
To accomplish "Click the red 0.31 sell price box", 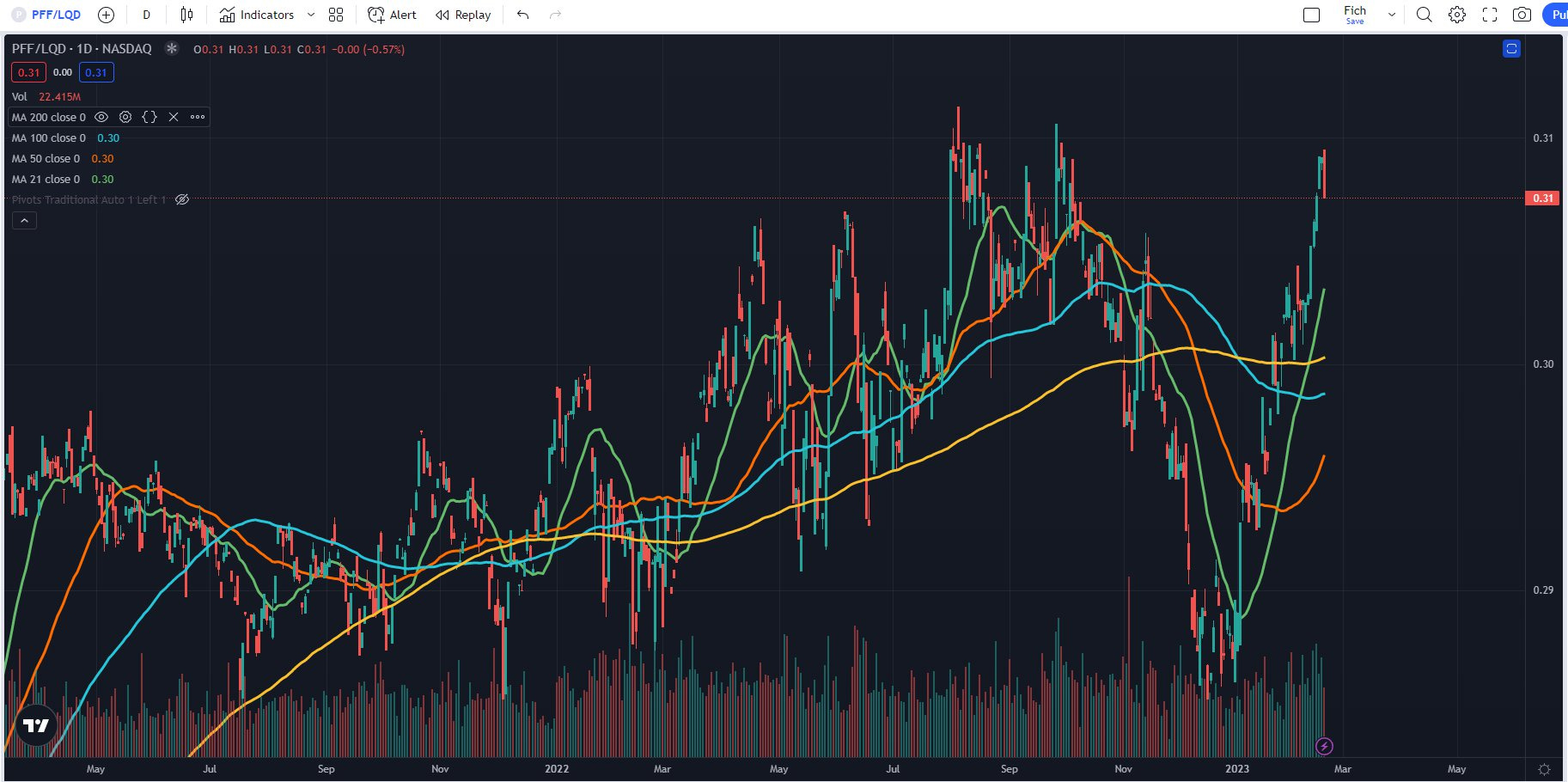I will click(28, 73).
